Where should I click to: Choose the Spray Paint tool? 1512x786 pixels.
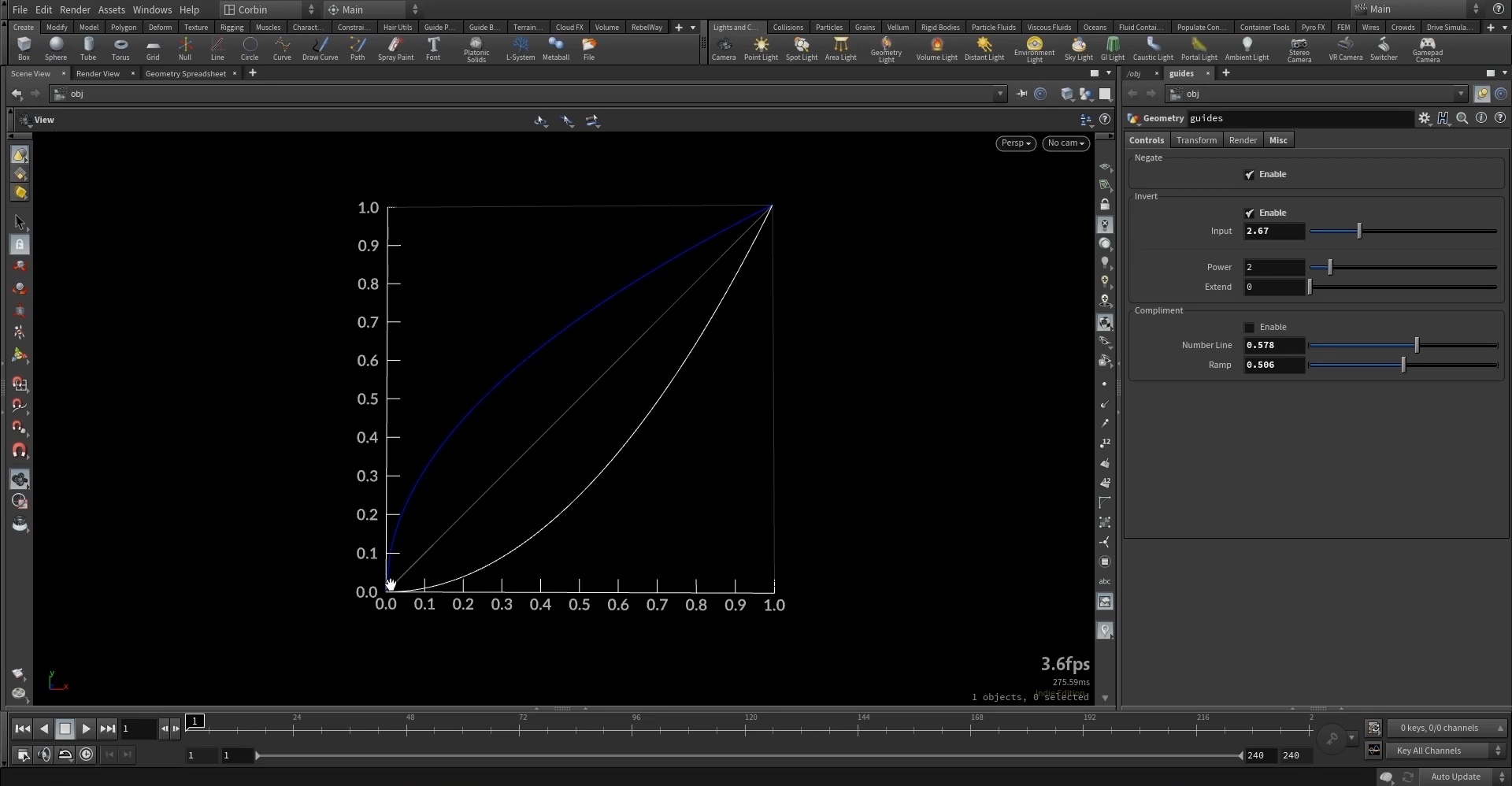click(x=395, y=48)
